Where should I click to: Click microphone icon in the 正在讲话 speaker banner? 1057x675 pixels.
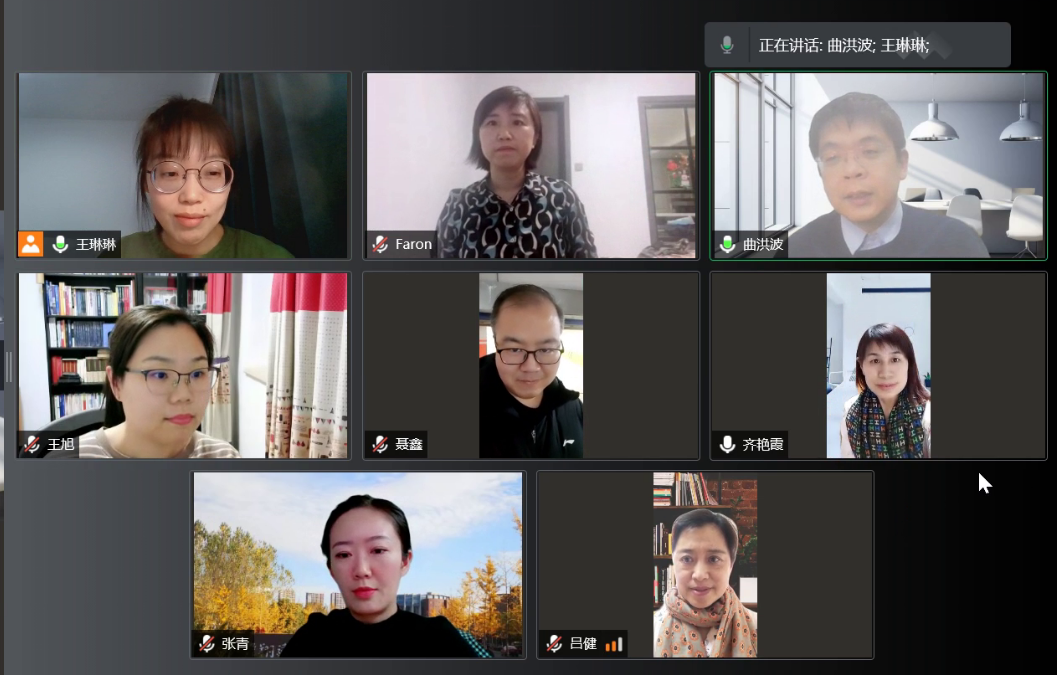coord(727,45)
